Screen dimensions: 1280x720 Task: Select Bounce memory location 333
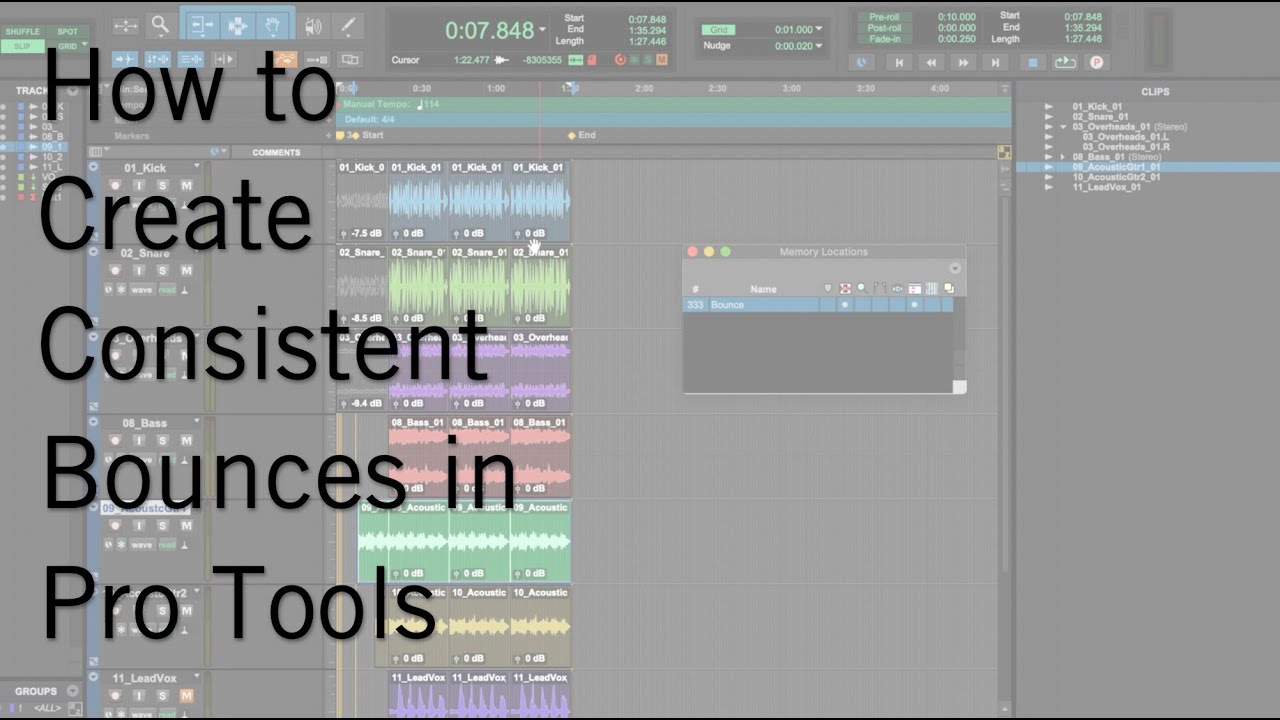click(818, 304)
